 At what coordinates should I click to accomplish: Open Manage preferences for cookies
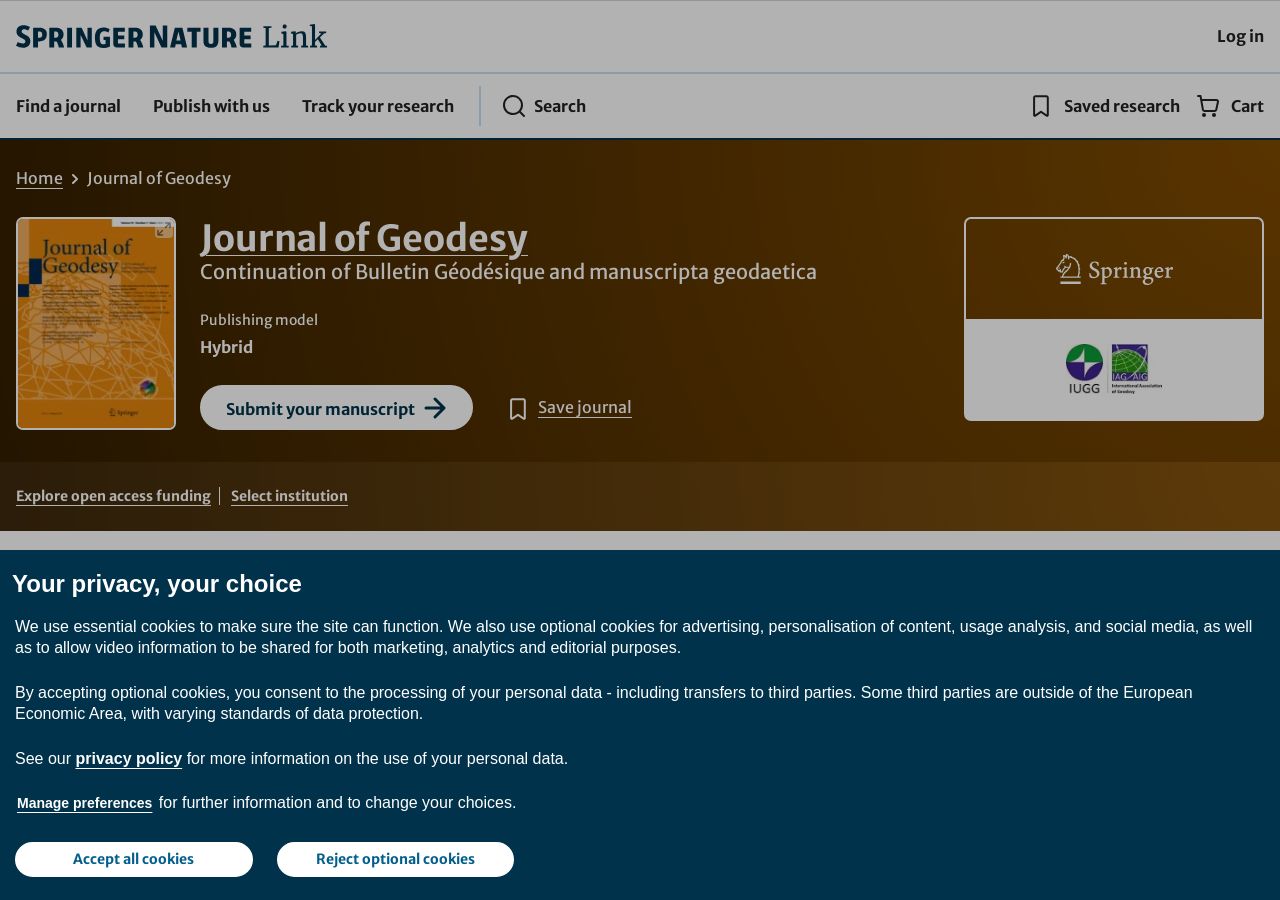click(x=85, y=803)
